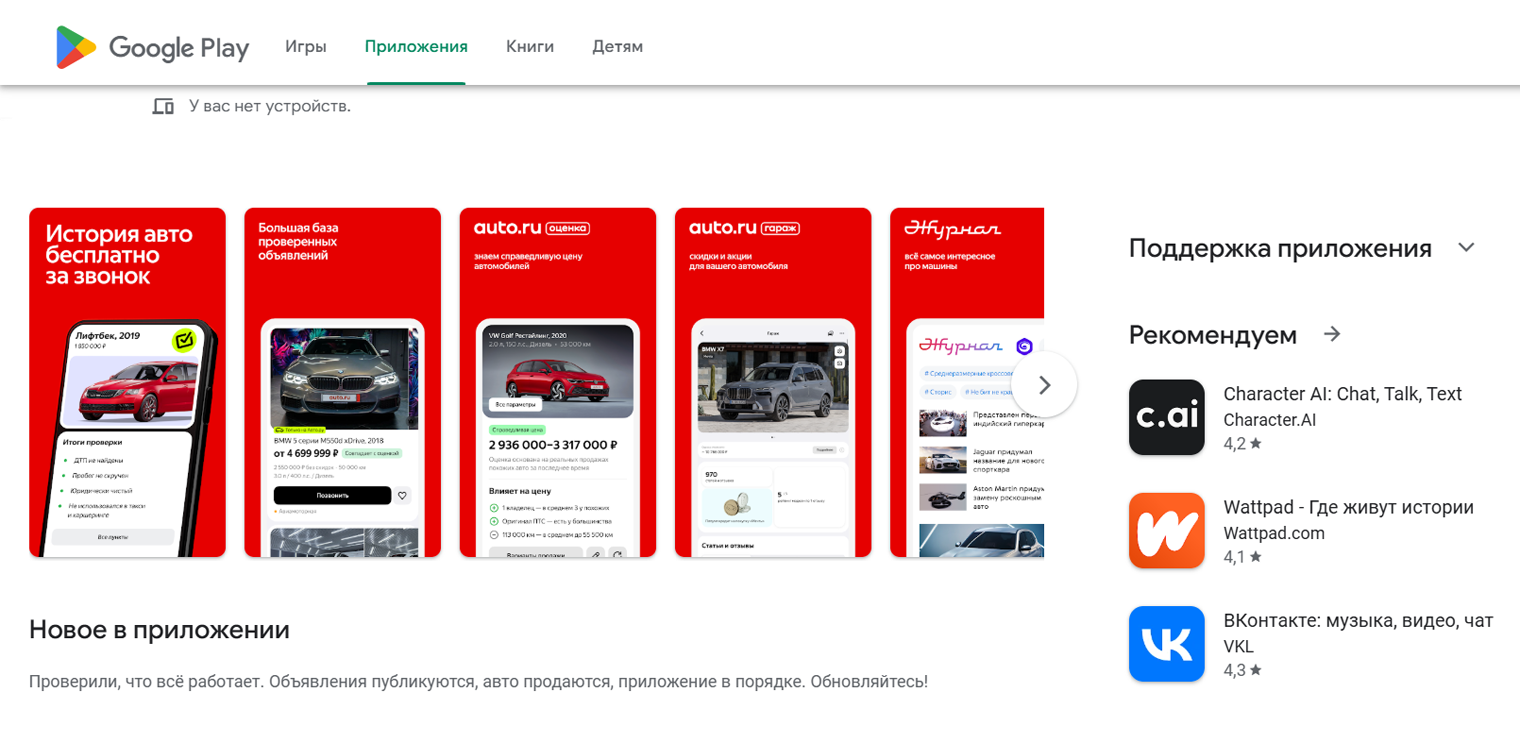Viewport: 1520px width, 742px height.
Task: Switch to the Книги tab
Action: (530, 46)
